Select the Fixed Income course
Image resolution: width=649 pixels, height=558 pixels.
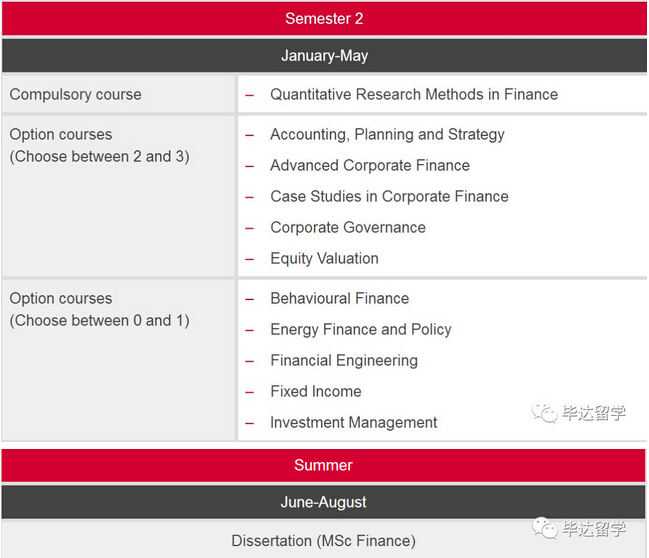click(x=316, y=391)
